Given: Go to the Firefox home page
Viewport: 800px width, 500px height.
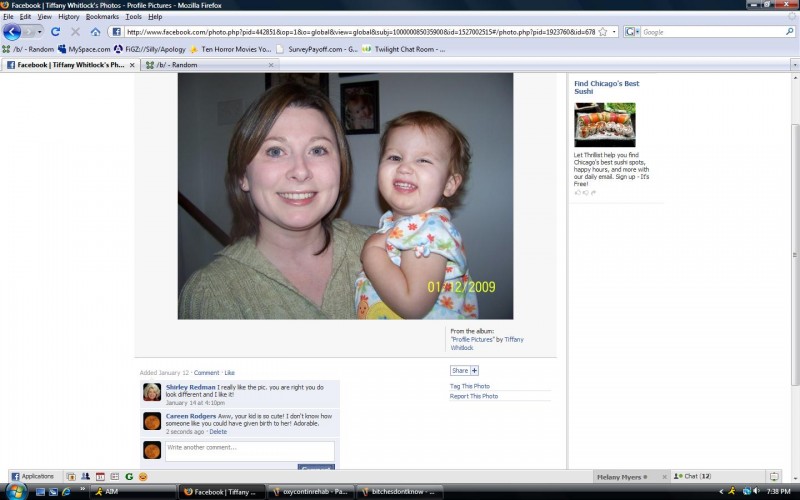Looking at the screenshot, I should coord(95,32).
